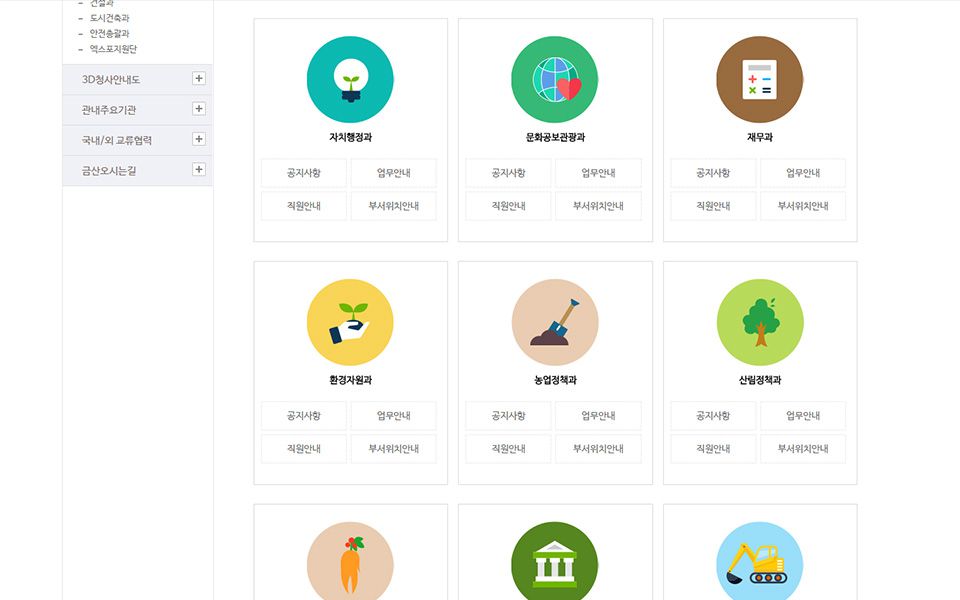This screenshot has height=600, width=960.
Task: Click the tree icon for 산림정책과
Action: (x=760, y=322)
